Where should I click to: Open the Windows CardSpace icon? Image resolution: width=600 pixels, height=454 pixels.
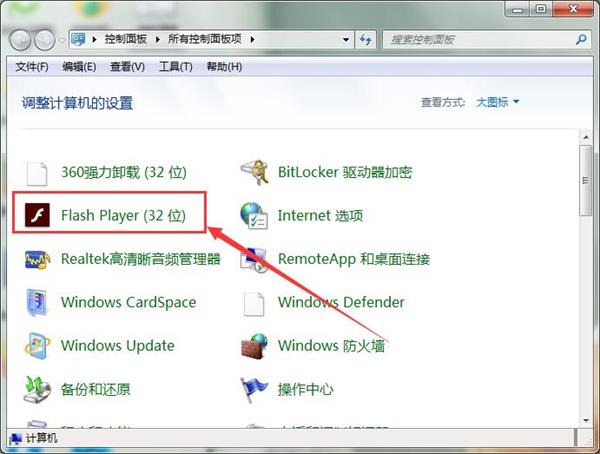click(x=37, y=302)
